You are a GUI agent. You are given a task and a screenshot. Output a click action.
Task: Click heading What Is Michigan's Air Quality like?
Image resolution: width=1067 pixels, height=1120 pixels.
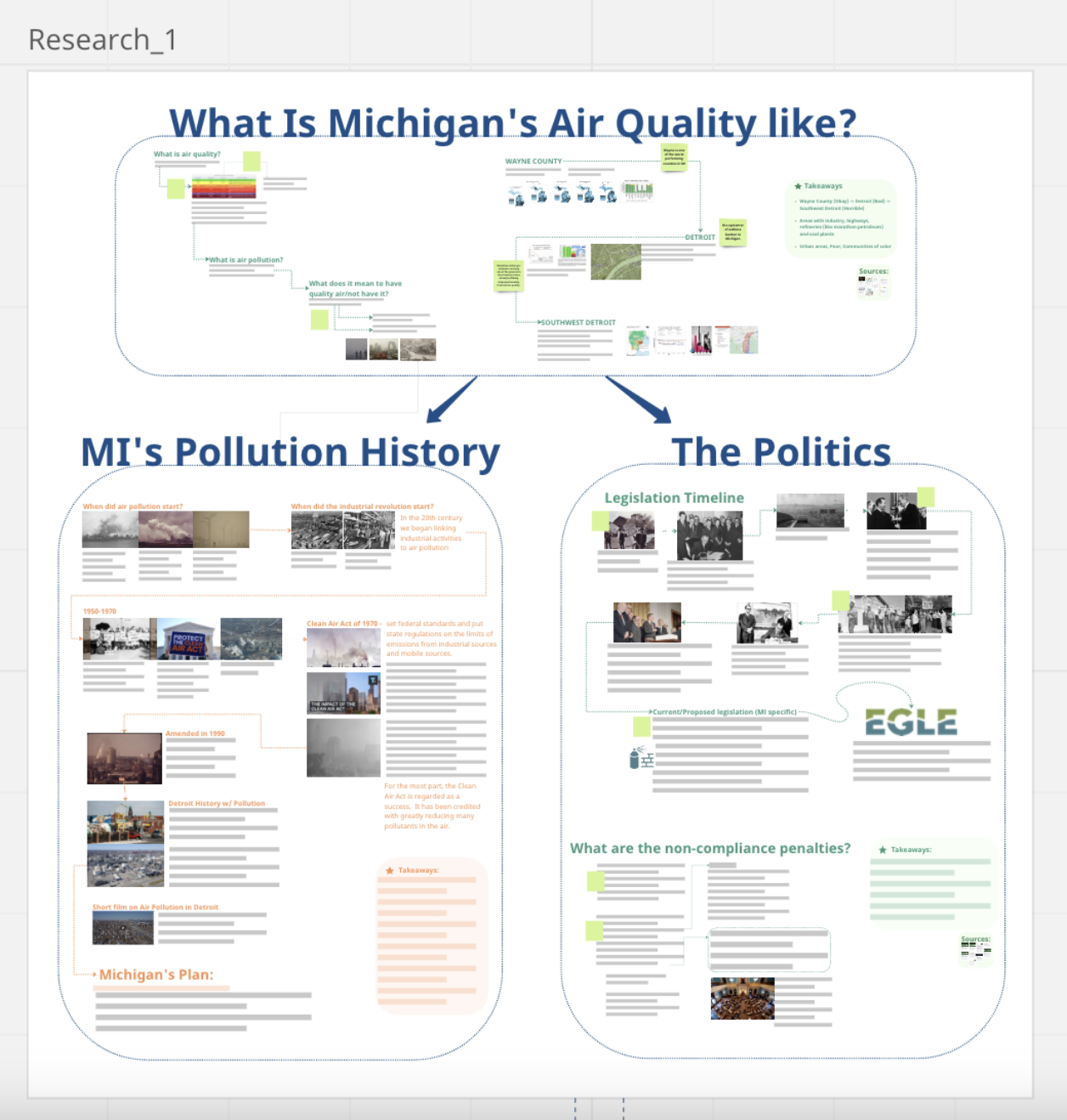[x=512, y=122]
